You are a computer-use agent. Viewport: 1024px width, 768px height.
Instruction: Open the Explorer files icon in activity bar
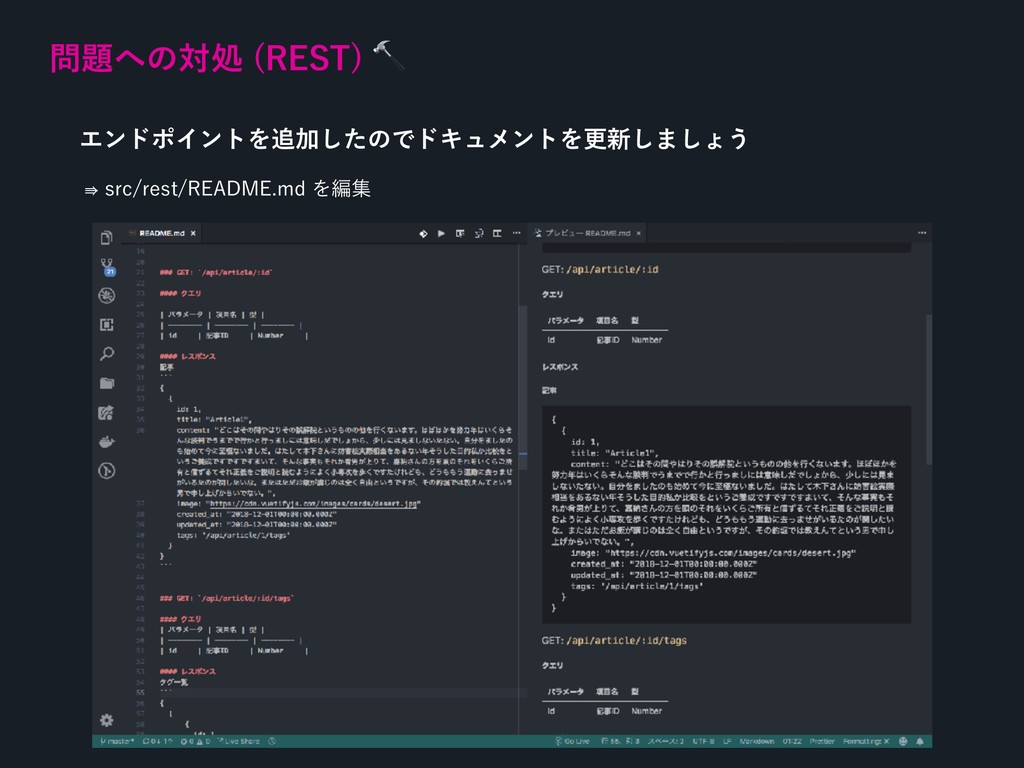[106, 238]
